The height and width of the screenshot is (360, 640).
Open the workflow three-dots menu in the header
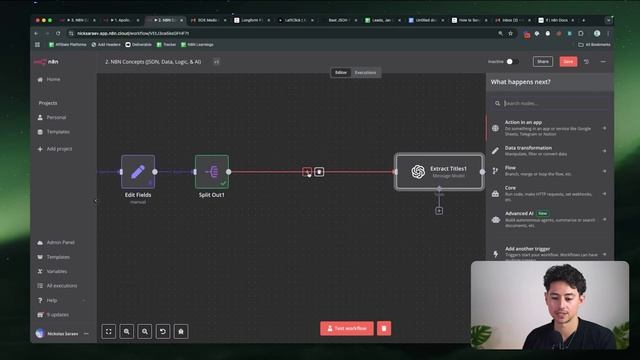tap(603, 62)
